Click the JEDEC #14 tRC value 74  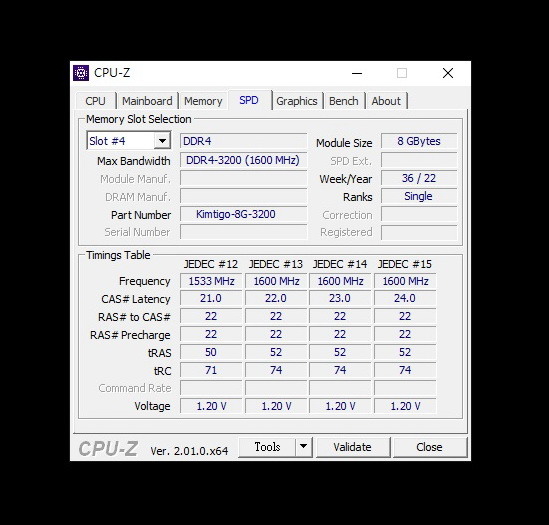click(x=340, y=370)
